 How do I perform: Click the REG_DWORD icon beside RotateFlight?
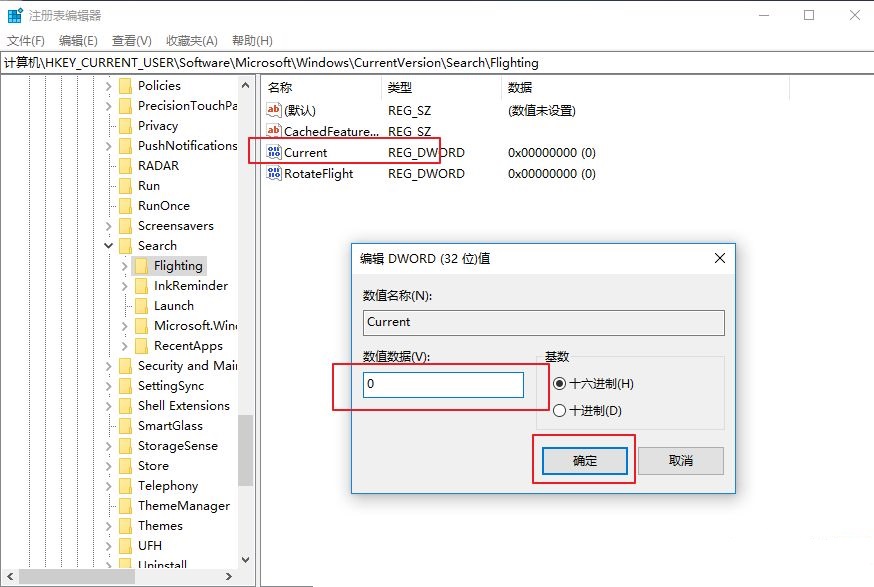click(x=273, y=173)
